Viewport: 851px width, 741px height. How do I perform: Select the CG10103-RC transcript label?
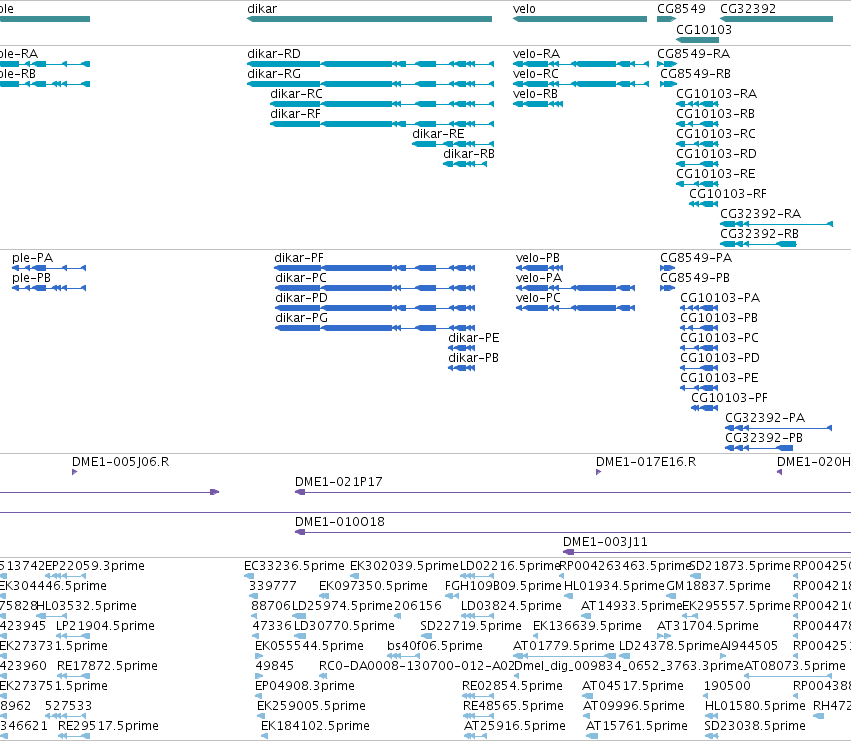tap(716, 134)
